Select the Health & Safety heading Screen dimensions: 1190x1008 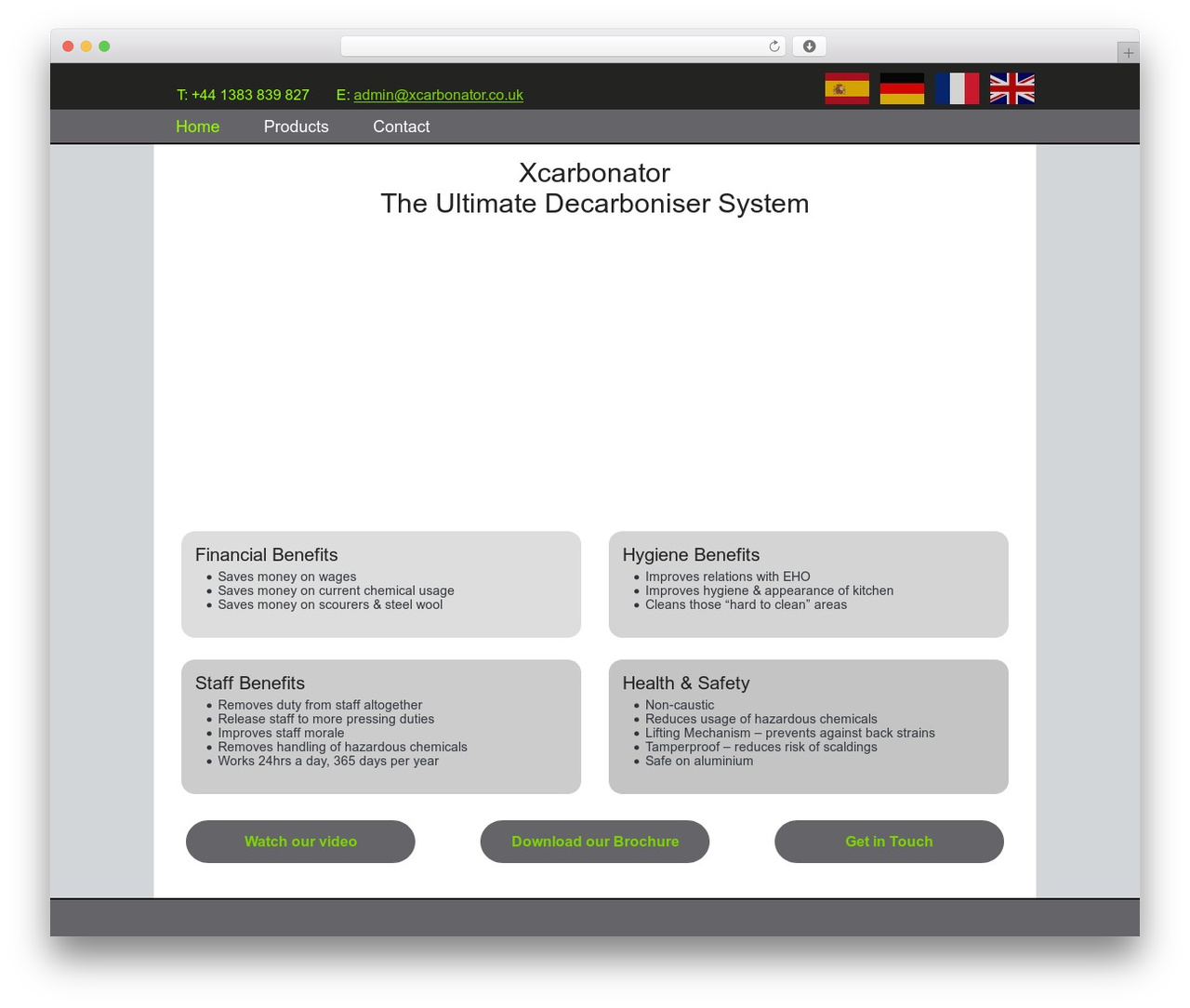tap(686, 683)
